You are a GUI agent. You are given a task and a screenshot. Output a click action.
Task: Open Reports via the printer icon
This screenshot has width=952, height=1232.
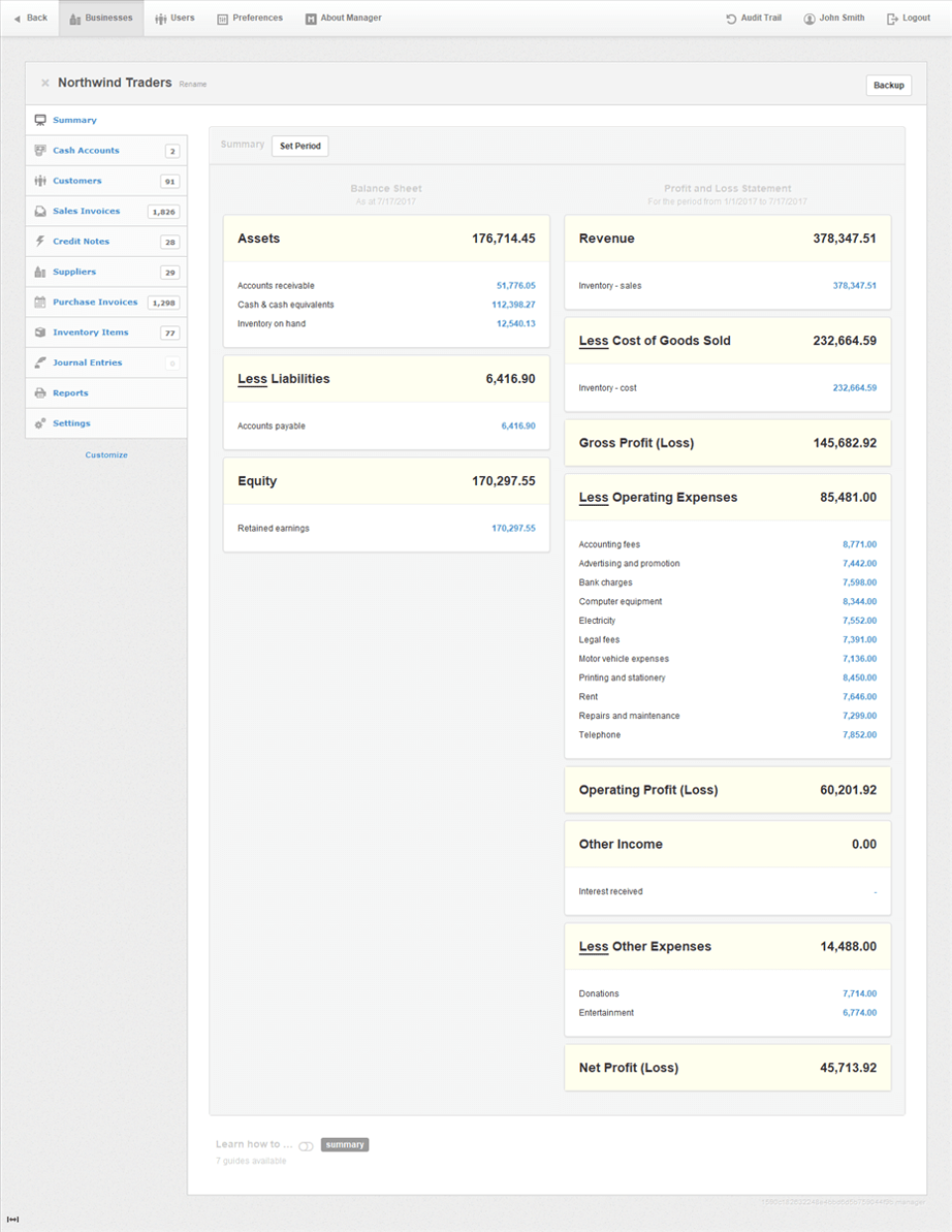point(40,393)
